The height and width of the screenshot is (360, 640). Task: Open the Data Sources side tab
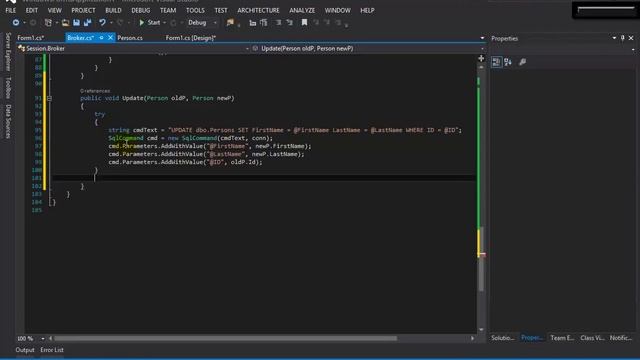pos(8,121)
